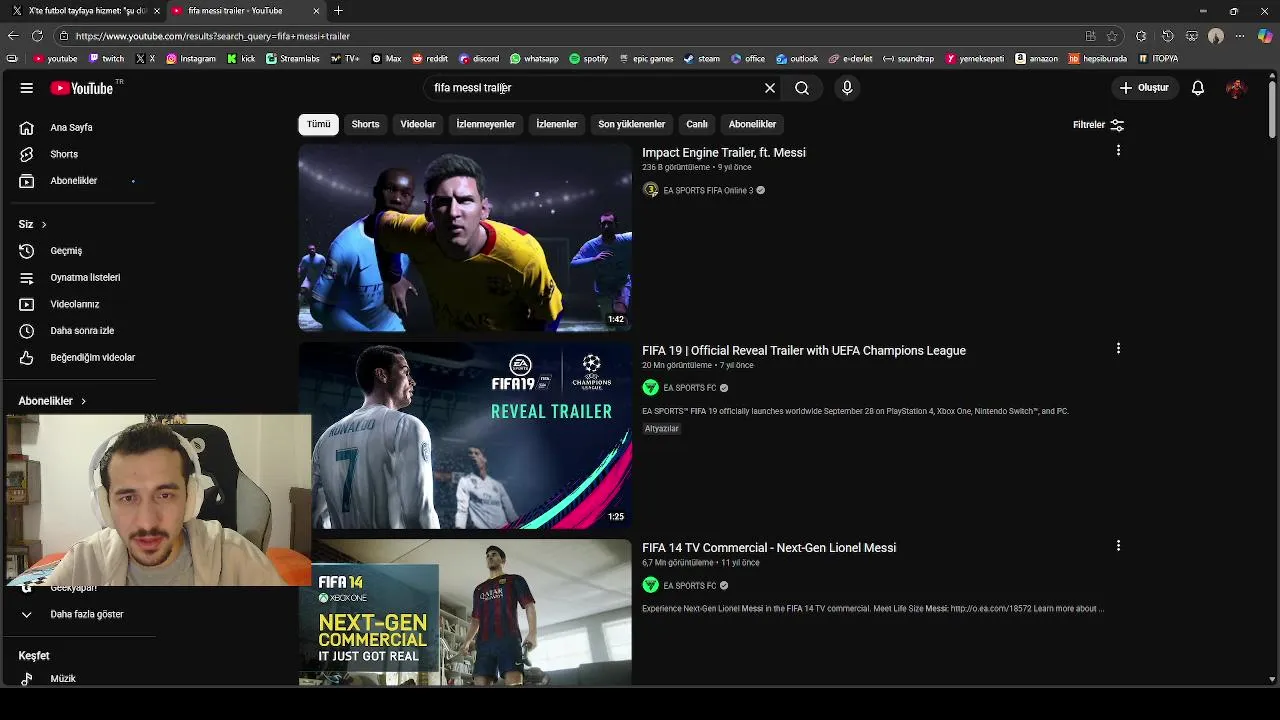The width and height of the screenshot is (1280, 720).
Task: Bookmark this page with the star
Action: tap(1112, 36)
